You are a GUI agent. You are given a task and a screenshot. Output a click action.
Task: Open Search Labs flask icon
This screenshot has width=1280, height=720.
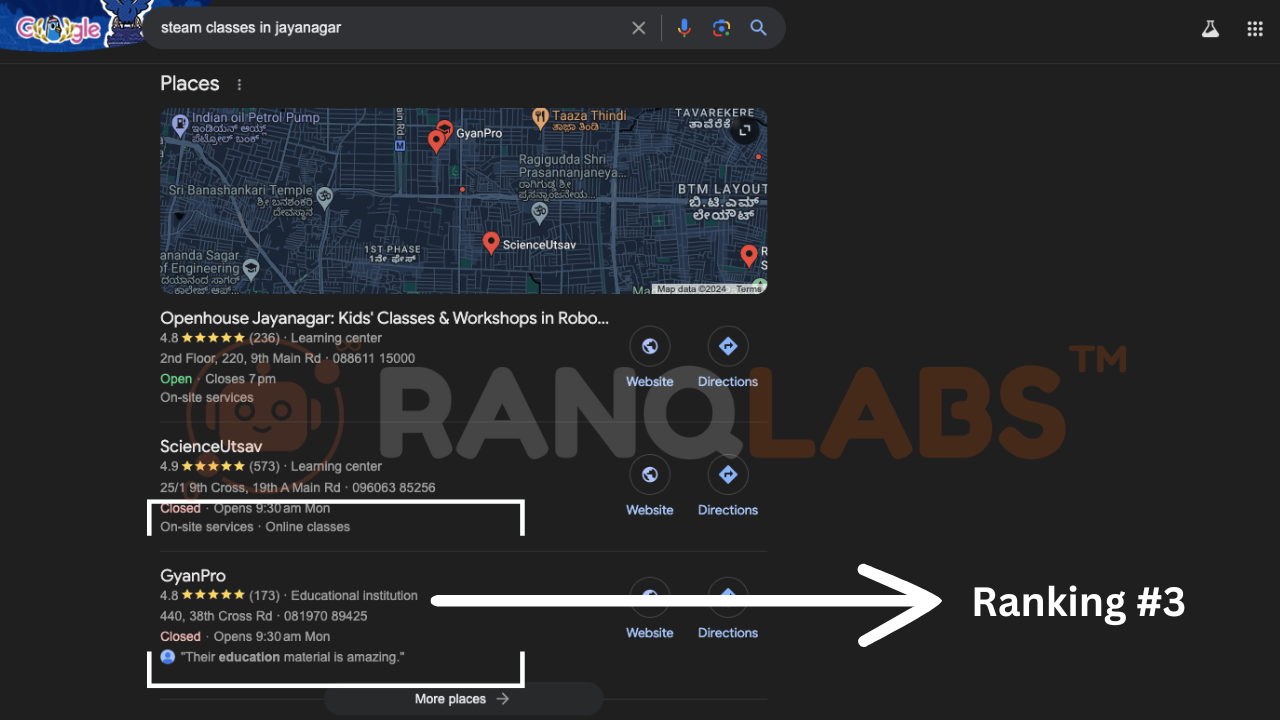point(1210,29)
